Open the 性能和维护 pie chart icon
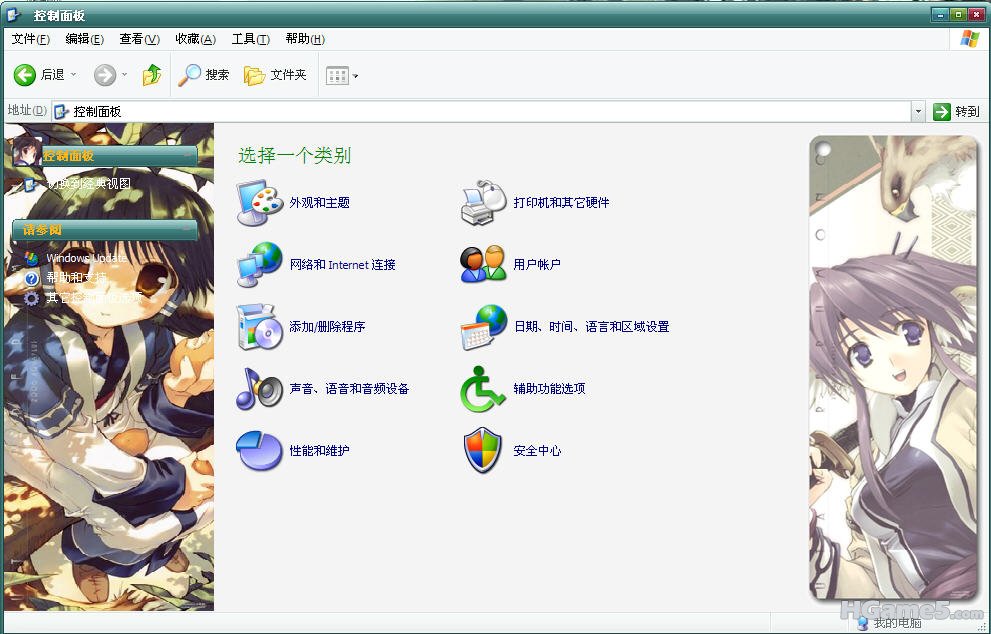The image size is (991, 634). pos(260,451)
